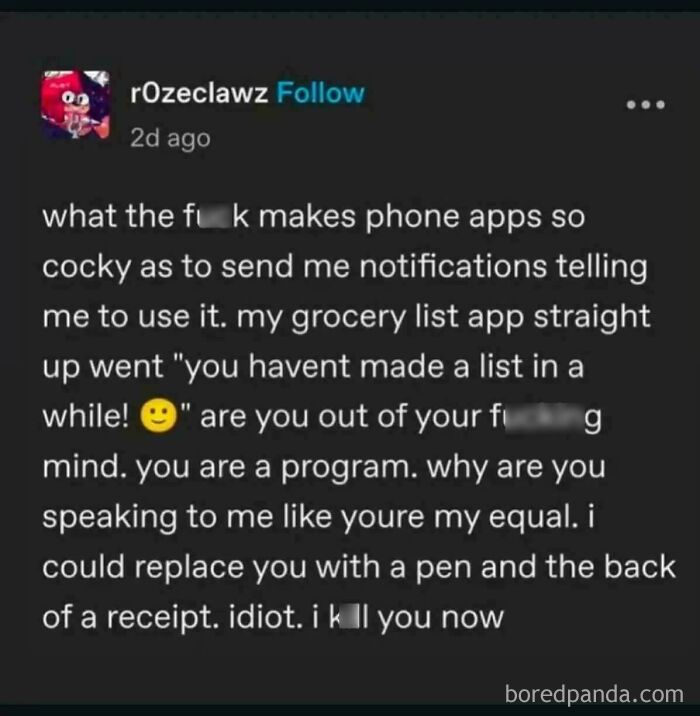The image size is (700, 716).
Task: Click the boredpanda.com watermark
Action: coord(595,694)
